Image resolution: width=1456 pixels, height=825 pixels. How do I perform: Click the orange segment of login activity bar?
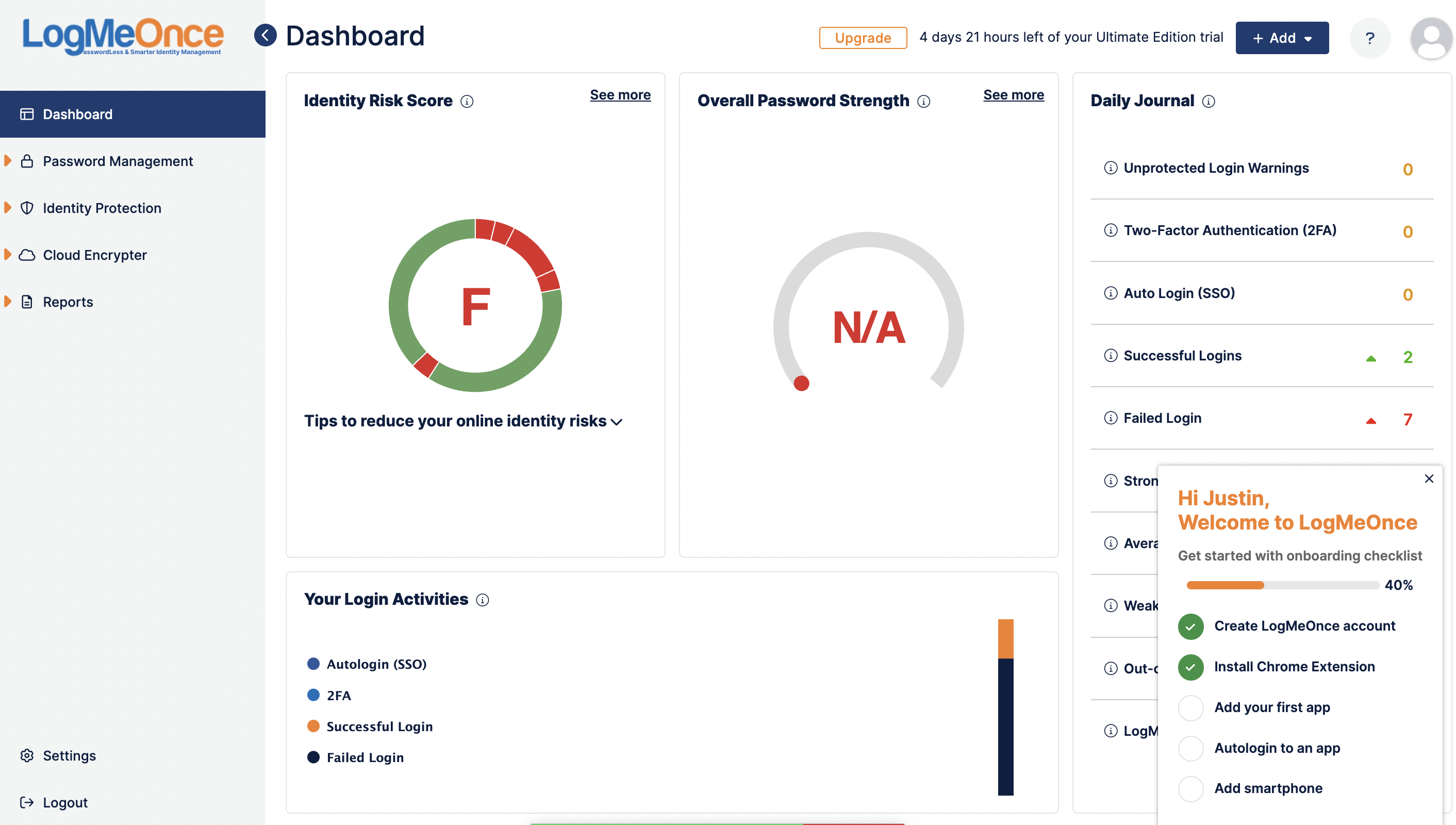click(x=1005, y=638)
